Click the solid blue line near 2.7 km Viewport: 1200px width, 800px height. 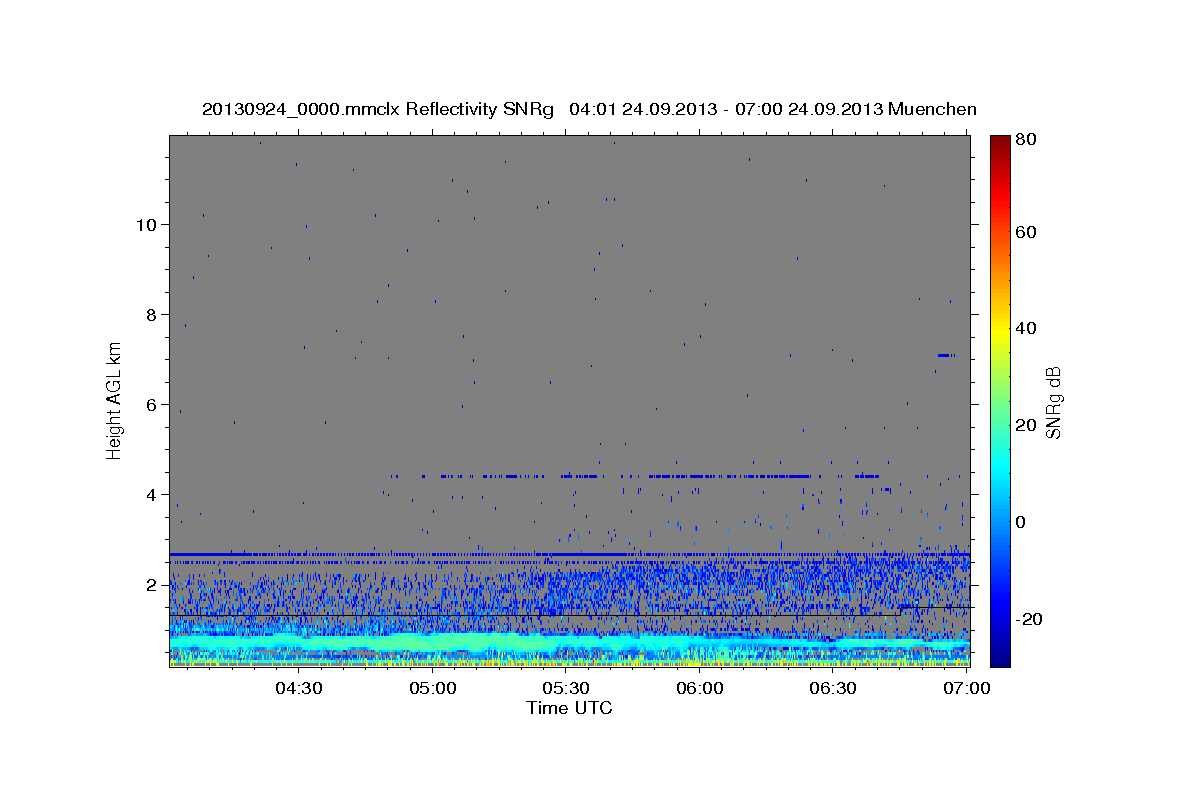pyautogui.click(x=569, y=553)
